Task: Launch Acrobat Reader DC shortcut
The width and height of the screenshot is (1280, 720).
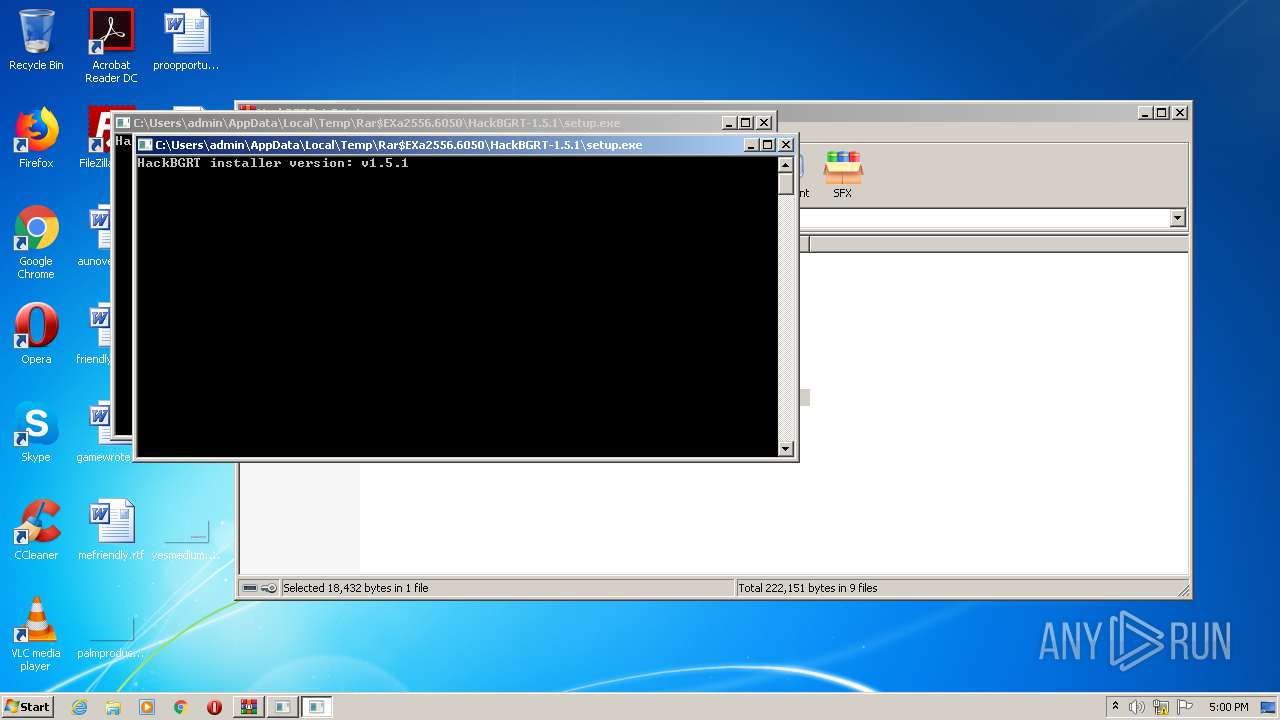Action: pos(111,45)
